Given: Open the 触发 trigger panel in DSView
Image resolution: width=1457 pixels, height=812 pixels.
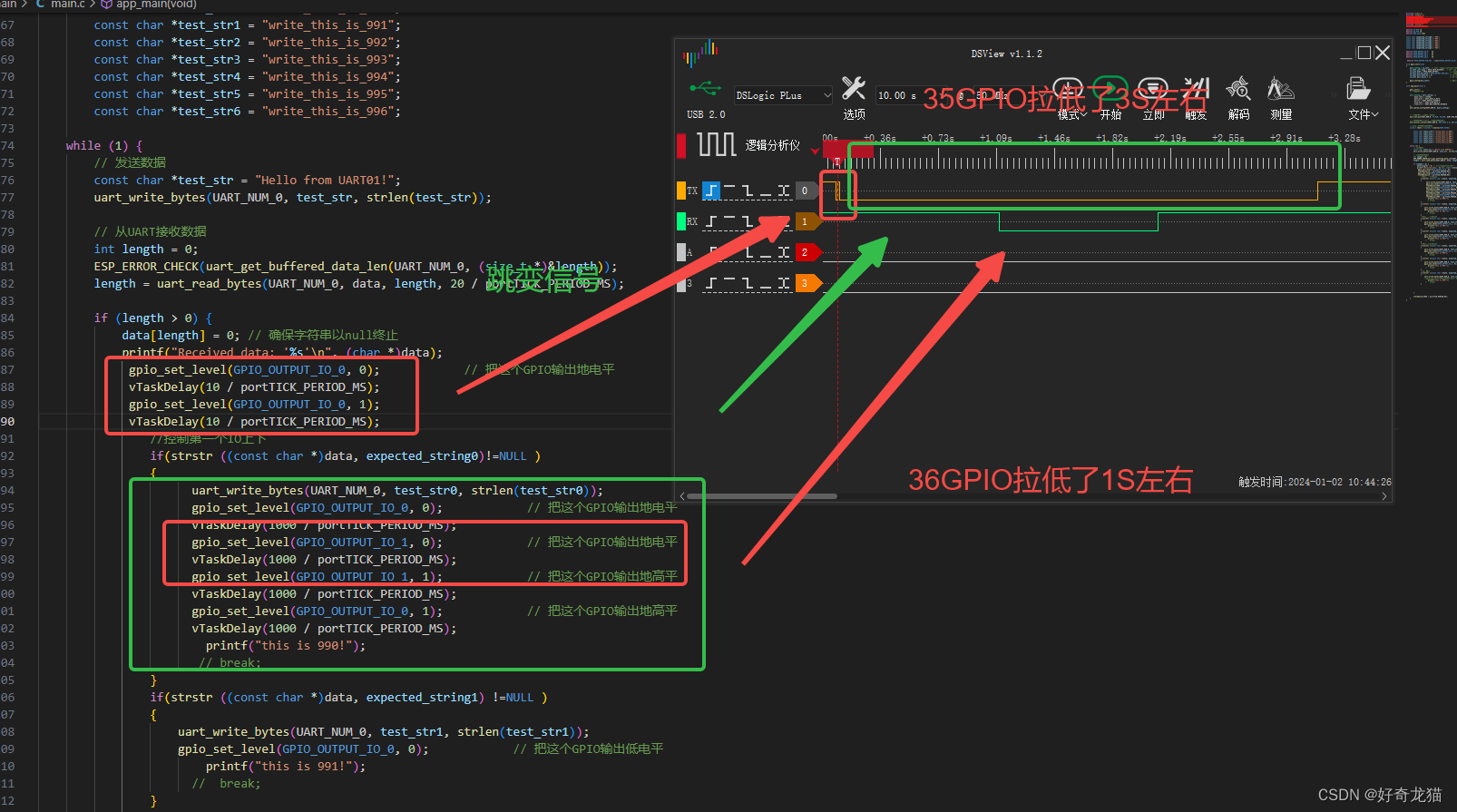Looking at the screenshot, I should pyautogui.click(x=1196, y=98).
